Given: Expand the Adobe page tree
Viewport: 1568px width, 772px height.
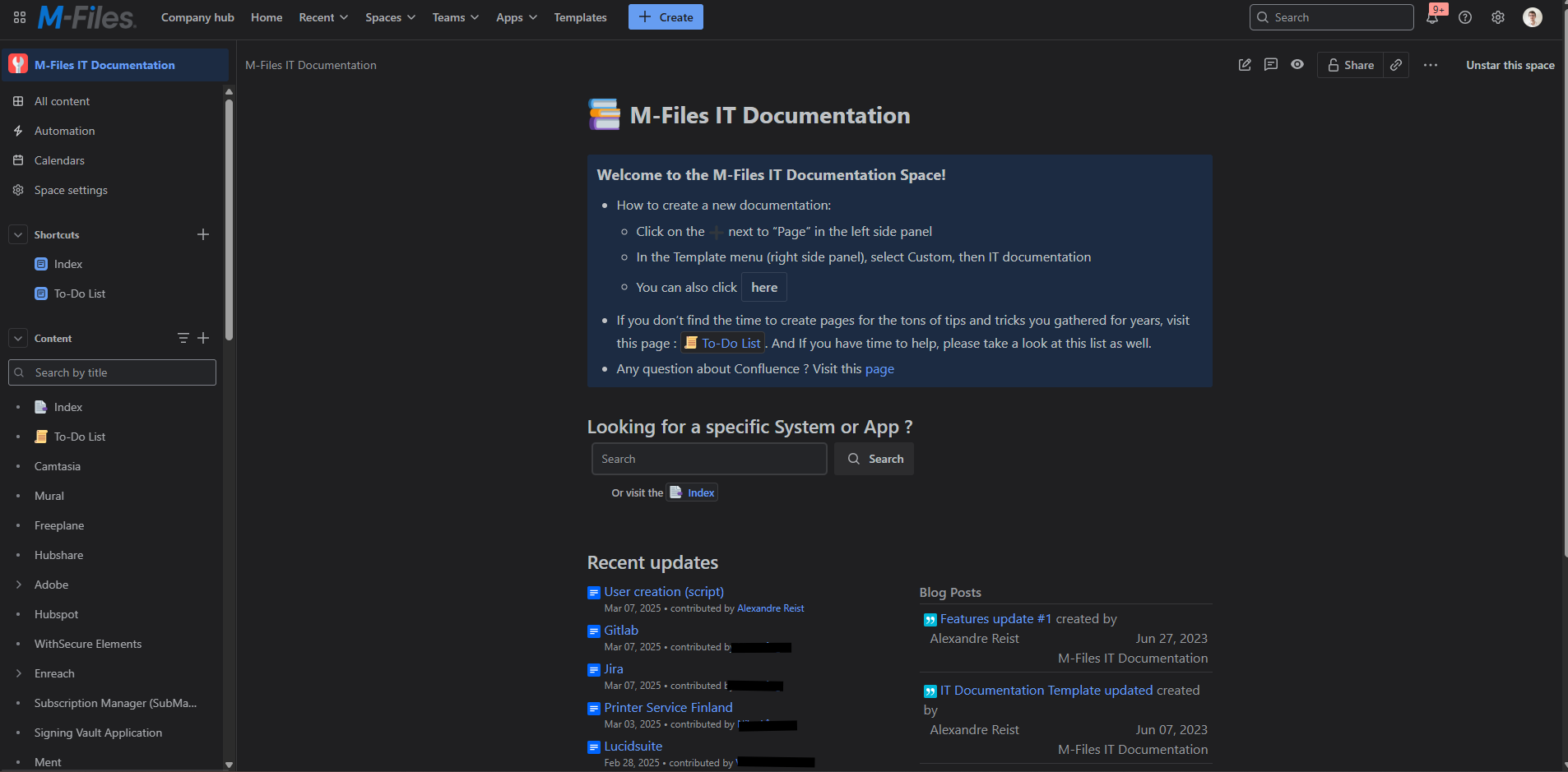Looking at the screenshot, I should 18,585.
